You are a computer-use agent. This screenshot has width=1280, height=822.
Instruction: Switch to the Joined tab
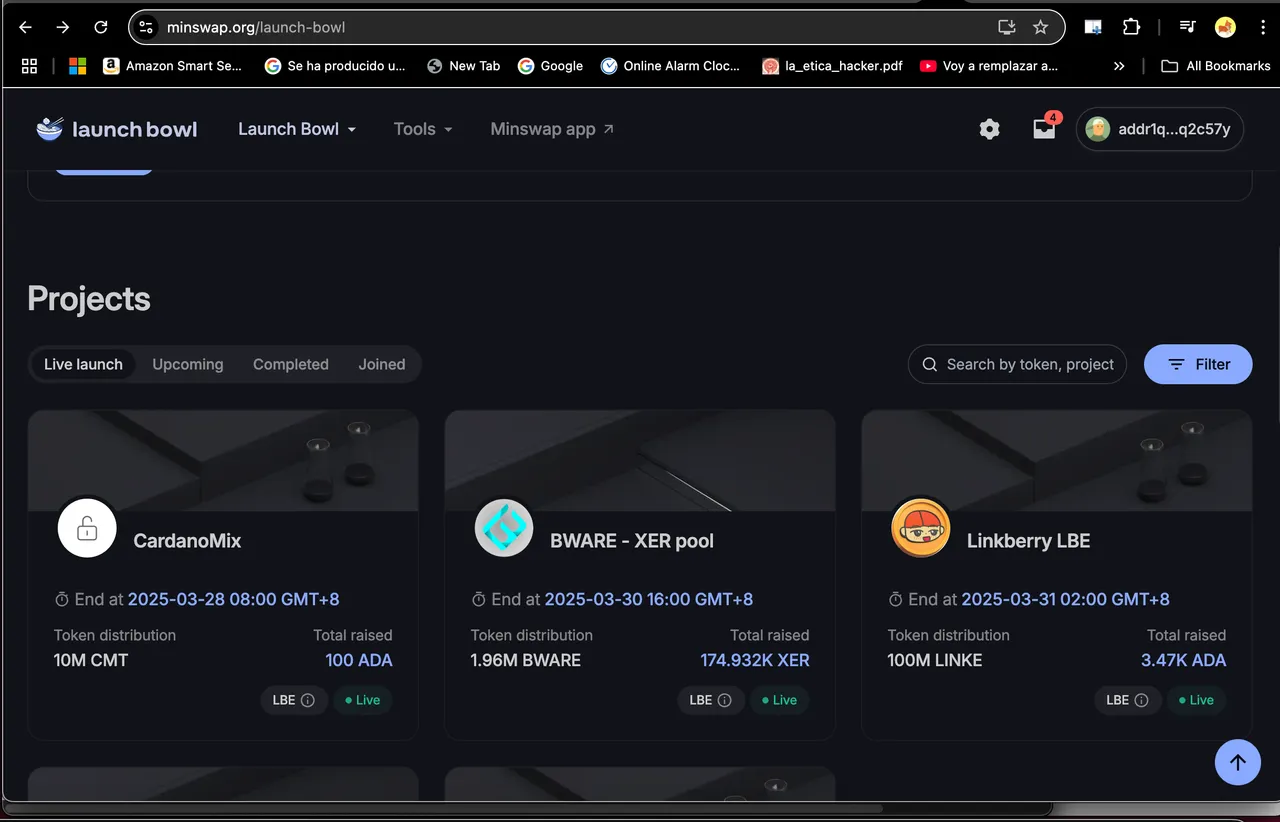[x=382, y=364]
